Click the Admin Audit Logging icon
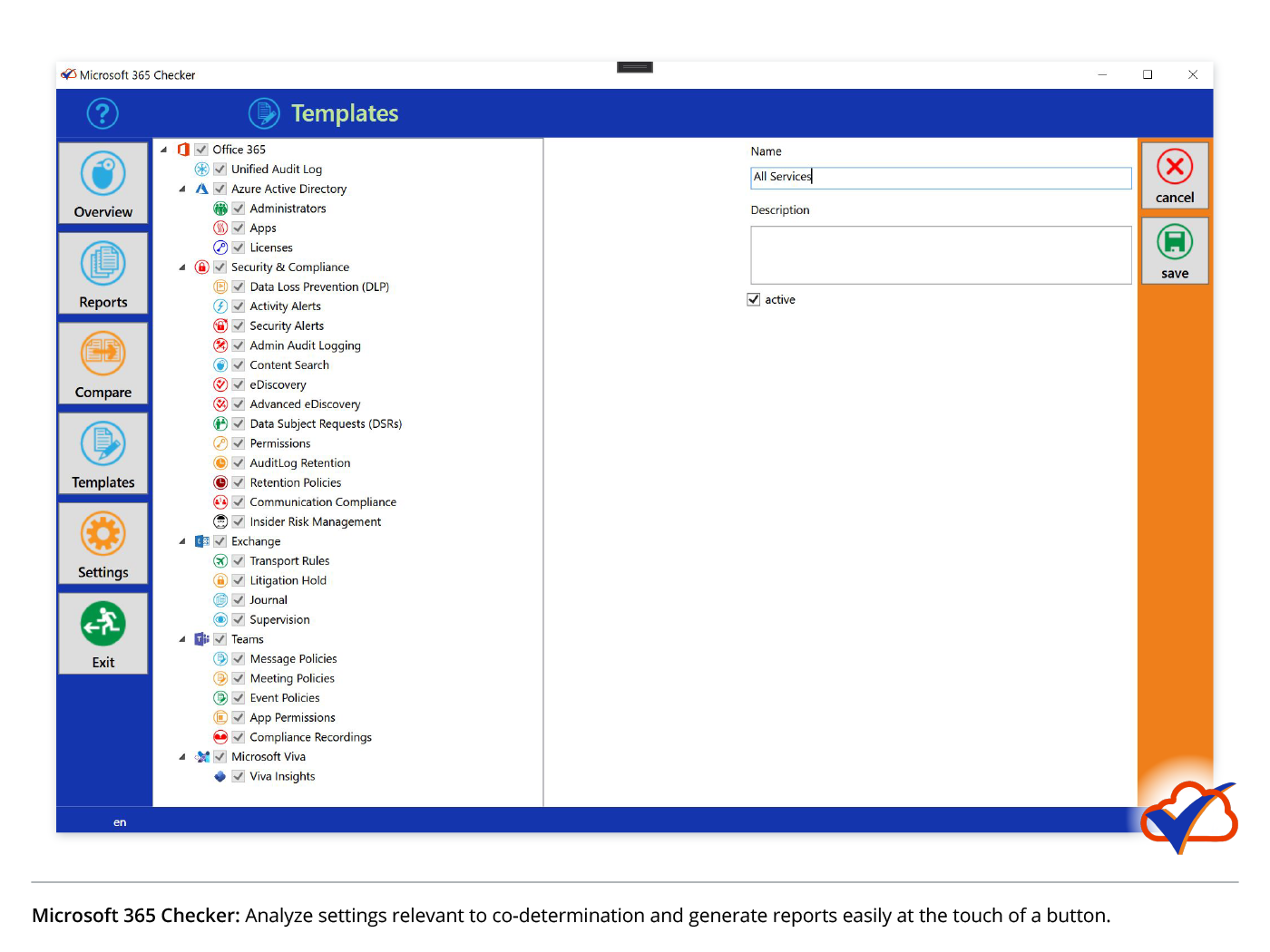Screen dimensions: 1270x952 pos(220,345)
